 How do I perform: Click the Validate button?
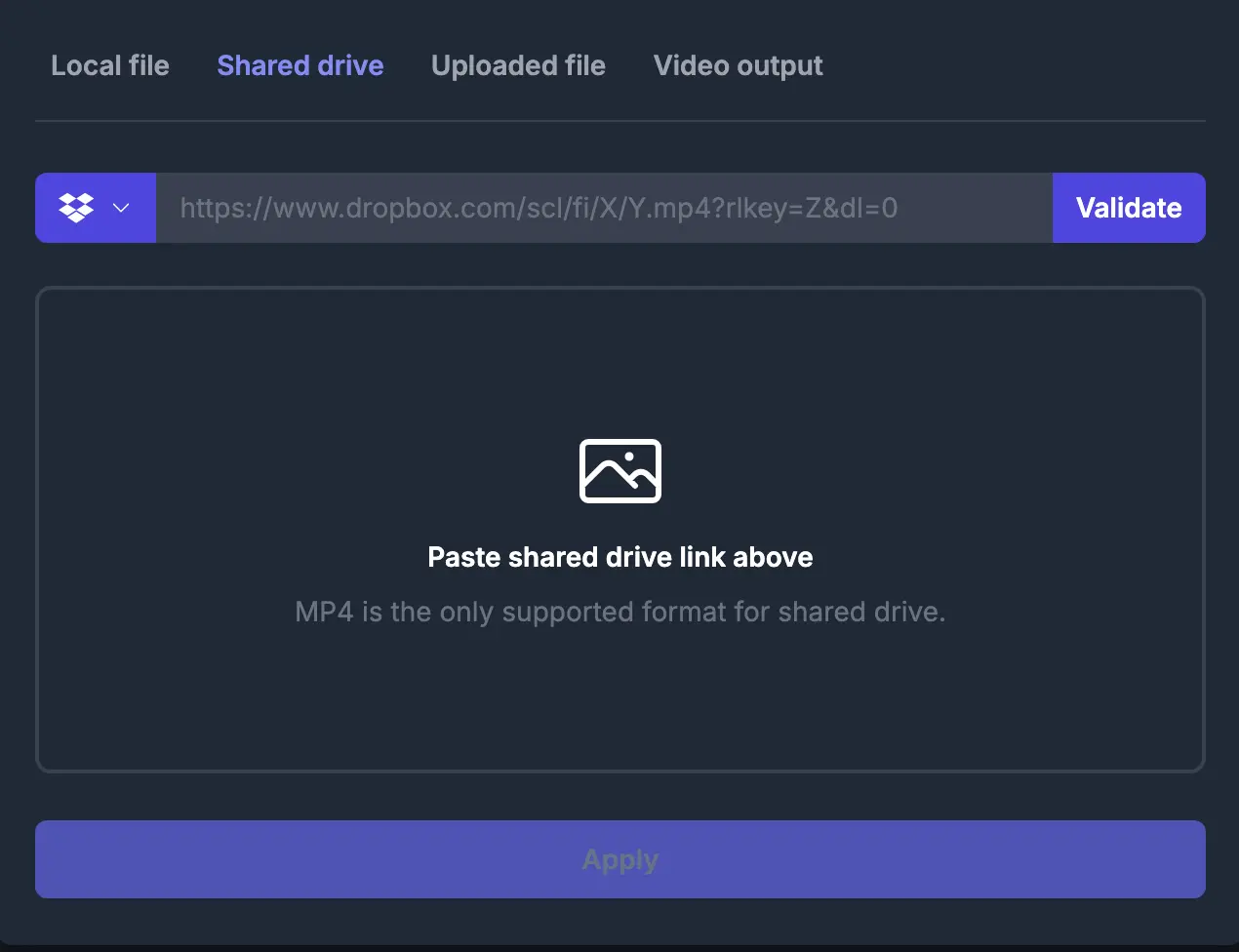[1129, 207]
